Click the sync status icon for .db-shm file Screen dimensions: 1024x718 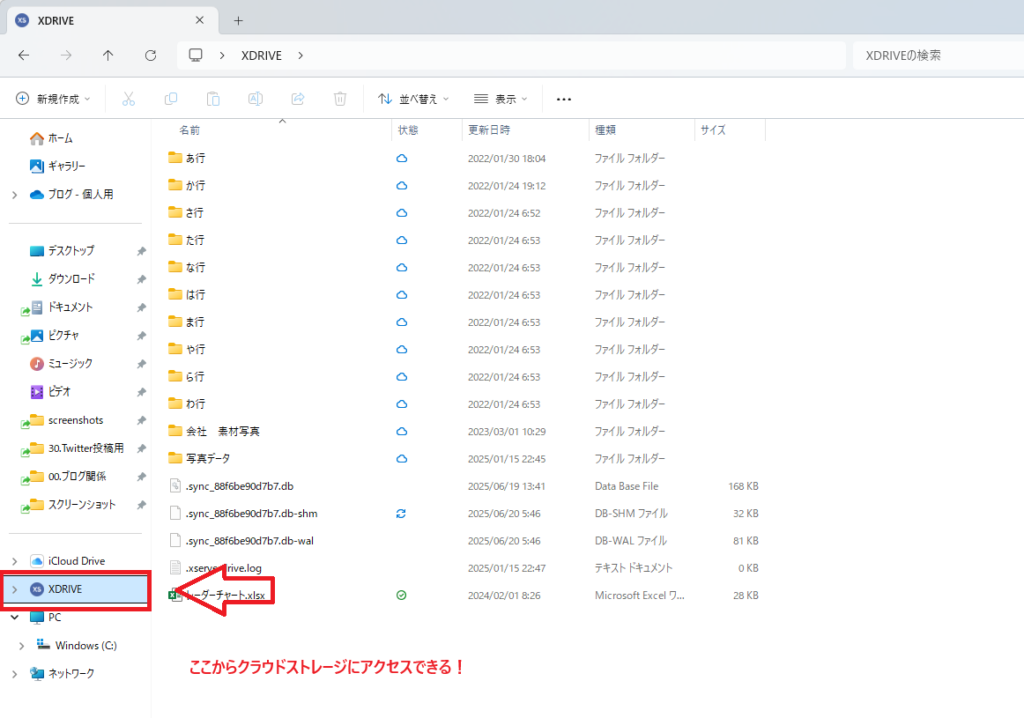pyautogui.click(x=401, y=514)
